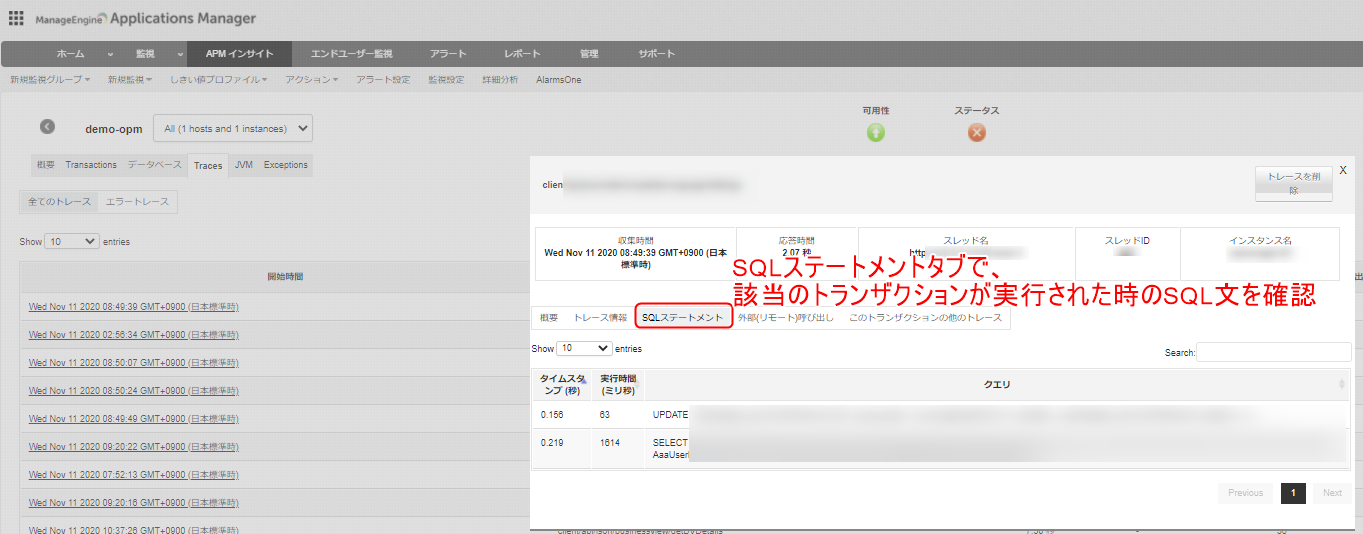Image resolution: width=1363 pixels, height=534 pixels.
Task: Open このトランザクションの他のトレース tab
Action: 925,317
